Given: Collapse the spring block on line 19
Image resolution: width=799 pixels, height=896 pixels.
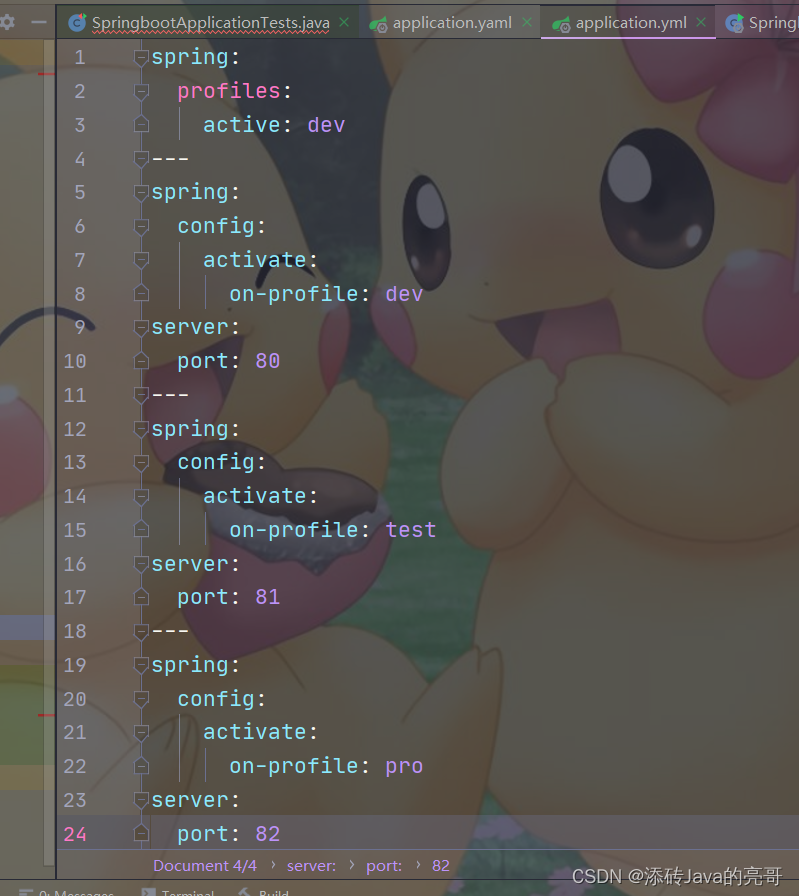Looking at the screenshot, I should 141,665.
